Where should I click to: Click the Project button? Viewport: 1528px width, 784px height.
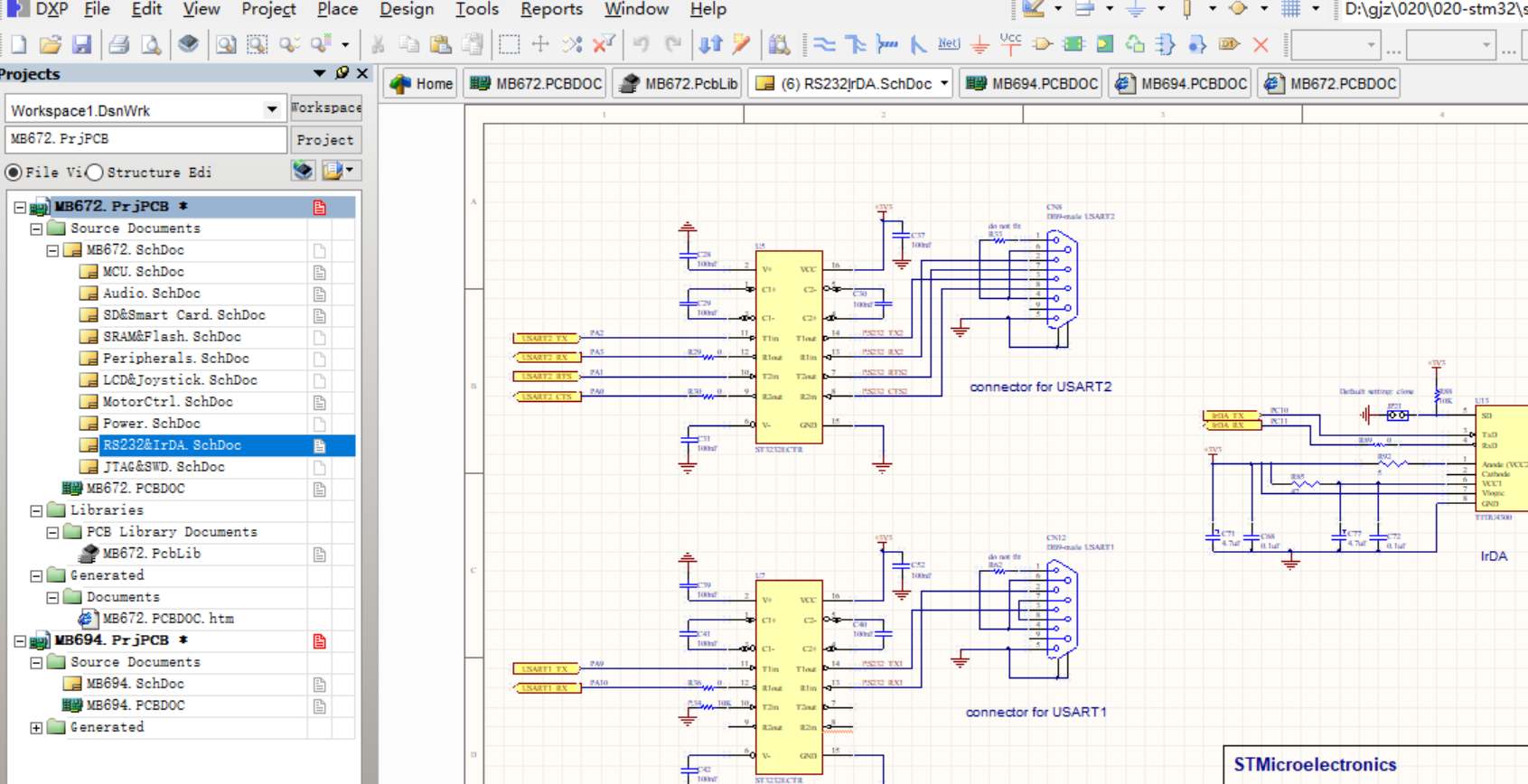coord(325,140)
